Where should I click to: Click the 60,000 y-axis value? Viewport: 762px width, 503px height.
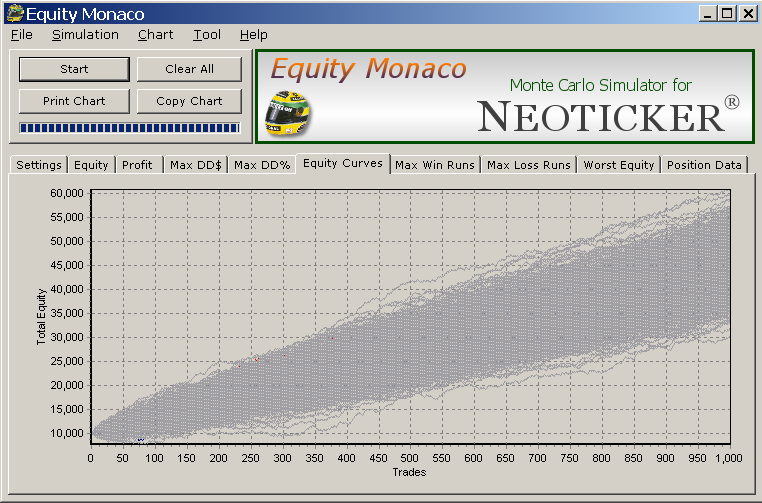click(67, 193)
